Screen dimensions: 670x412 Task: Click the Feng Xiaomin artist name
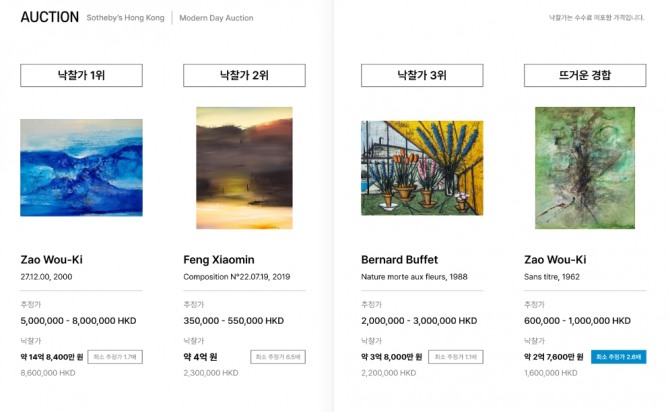[x=219, y=259]
